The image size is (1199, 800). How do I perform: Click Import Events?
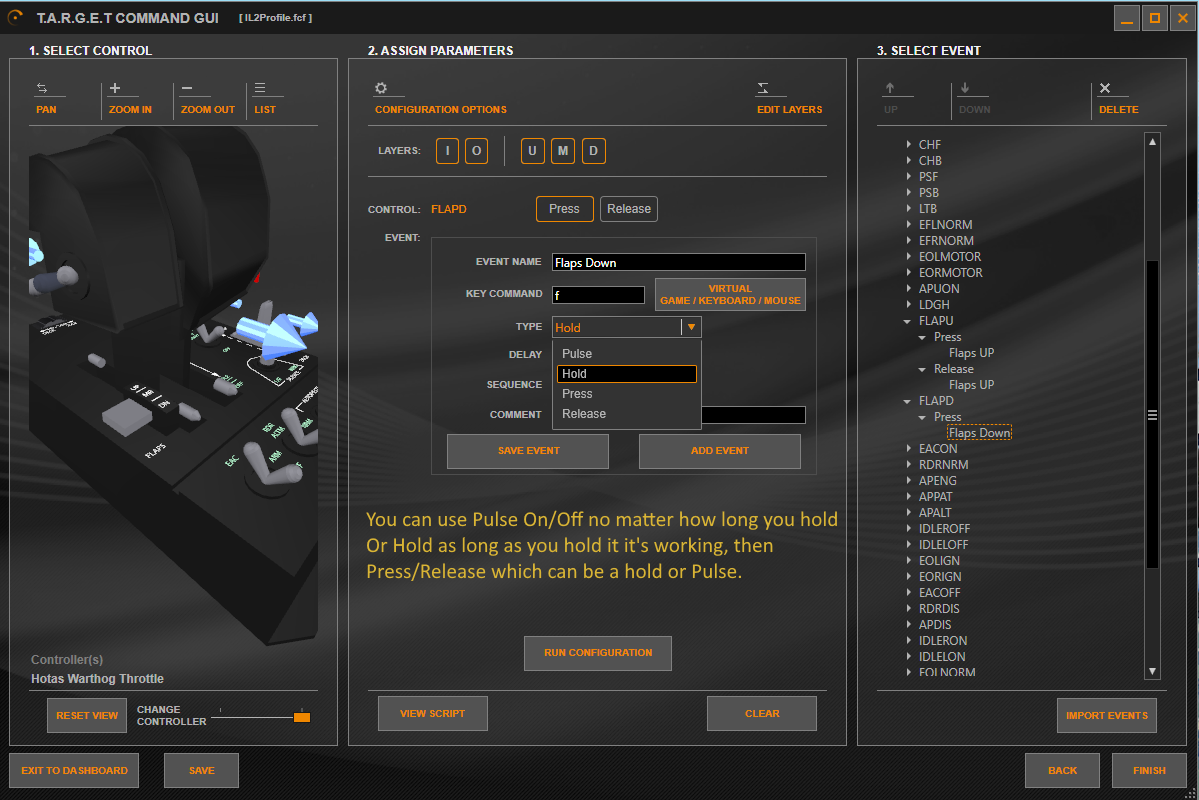[1106, 716]
